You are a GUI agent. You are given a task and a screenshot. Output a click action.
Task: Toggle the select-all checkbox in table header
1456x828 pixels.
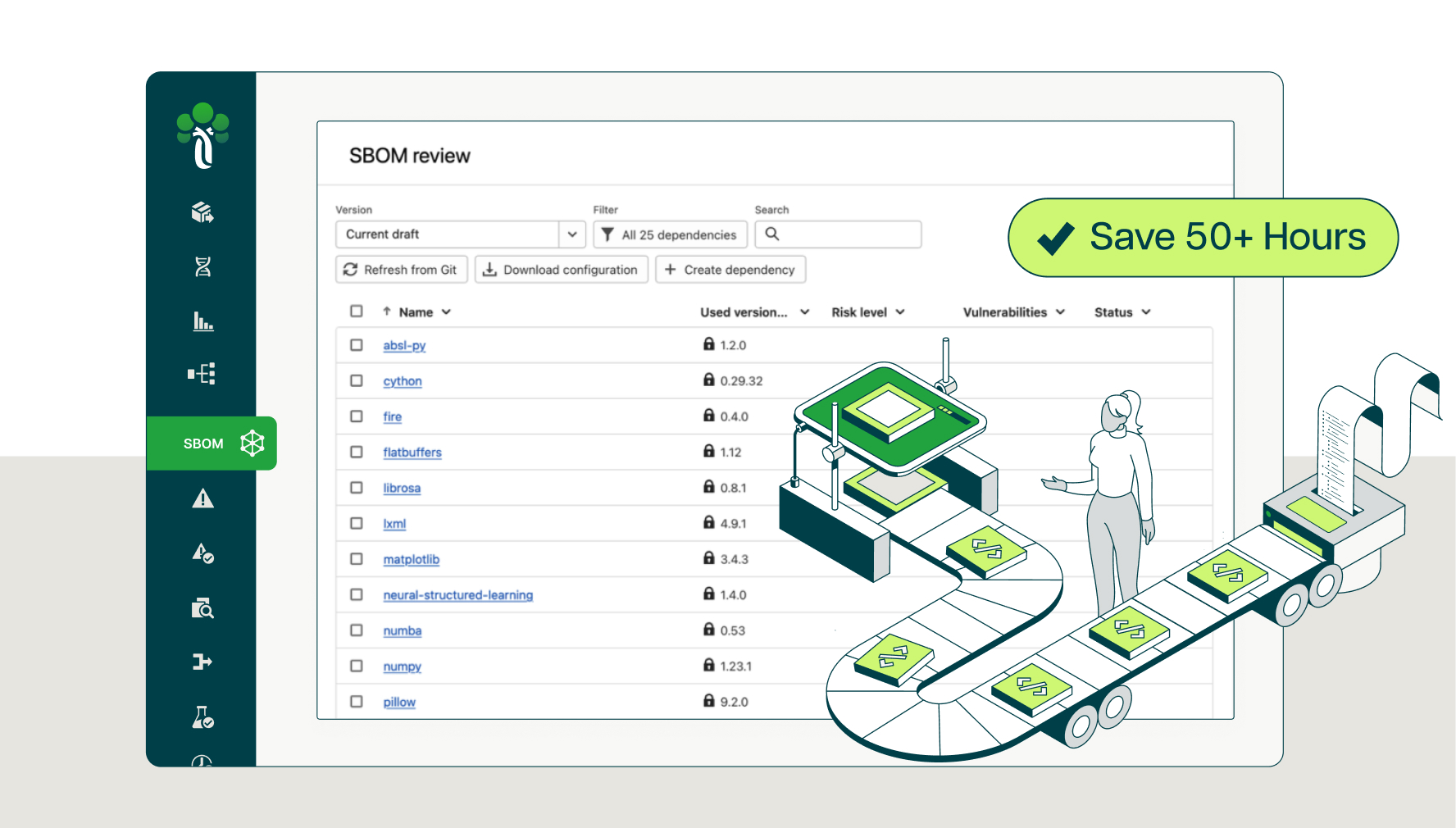tap(357, 312)
